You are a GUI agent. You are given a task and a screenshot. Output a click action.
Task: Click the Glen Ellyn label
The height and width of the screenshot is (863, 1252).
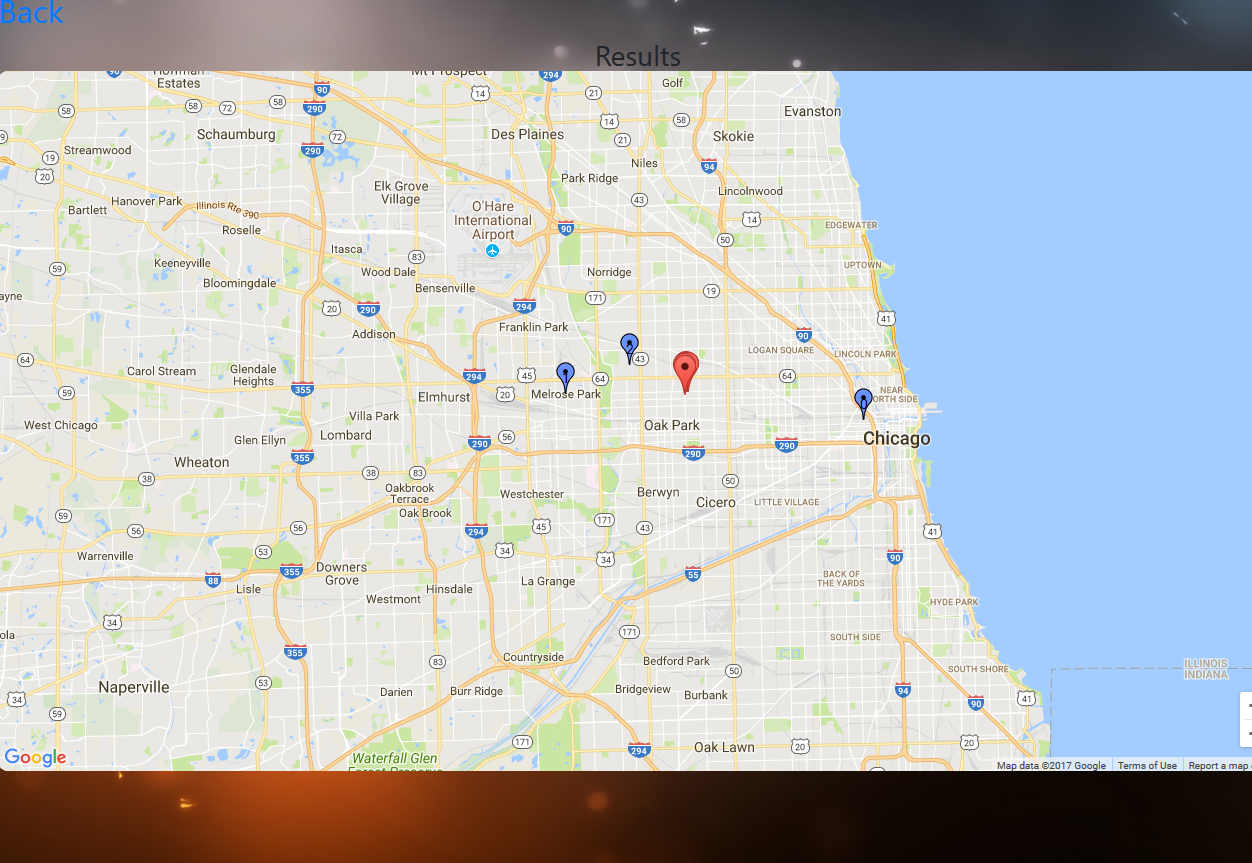click(x=260, y=440)
